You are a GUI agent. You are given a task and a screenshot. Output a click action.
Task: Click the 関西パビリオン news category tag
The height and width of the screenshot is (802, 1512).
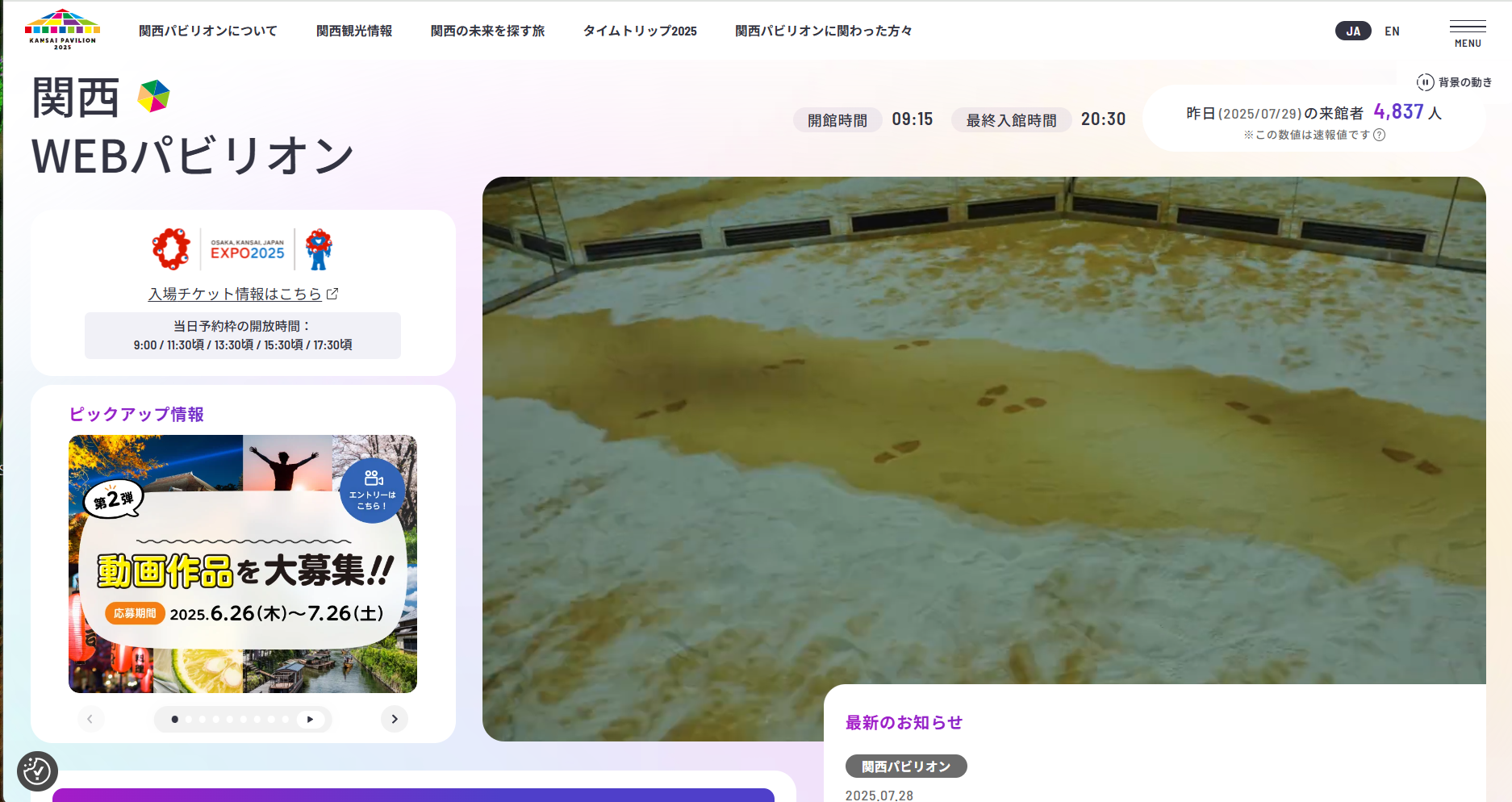point(906,766)
